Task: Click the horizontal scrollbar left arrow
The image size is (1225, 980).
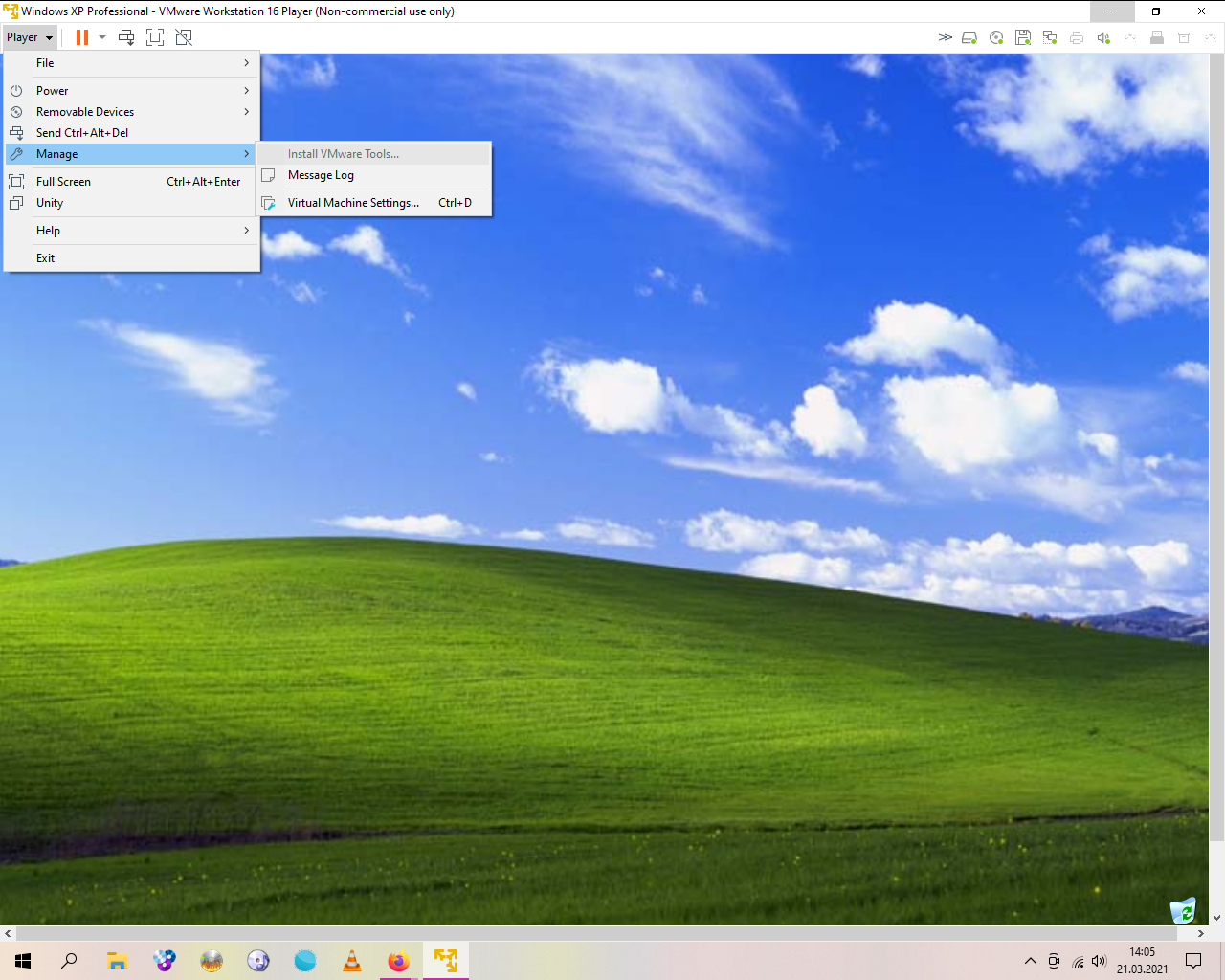Action: click(x=8, y=933)
